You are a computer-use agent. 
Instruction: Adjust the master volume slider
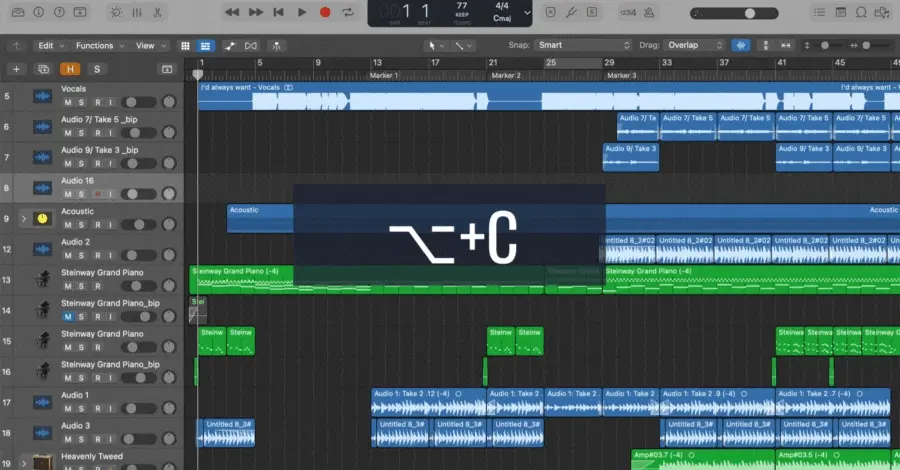734,13
